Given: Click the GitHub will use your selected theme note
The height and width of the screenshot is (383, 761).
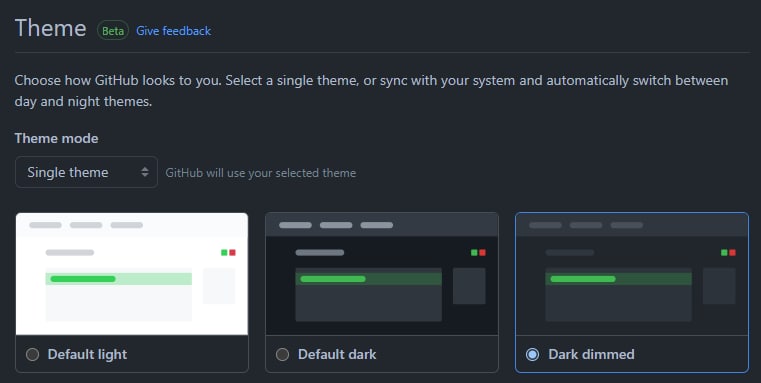Looking at the screenshot, I should 261,173.
